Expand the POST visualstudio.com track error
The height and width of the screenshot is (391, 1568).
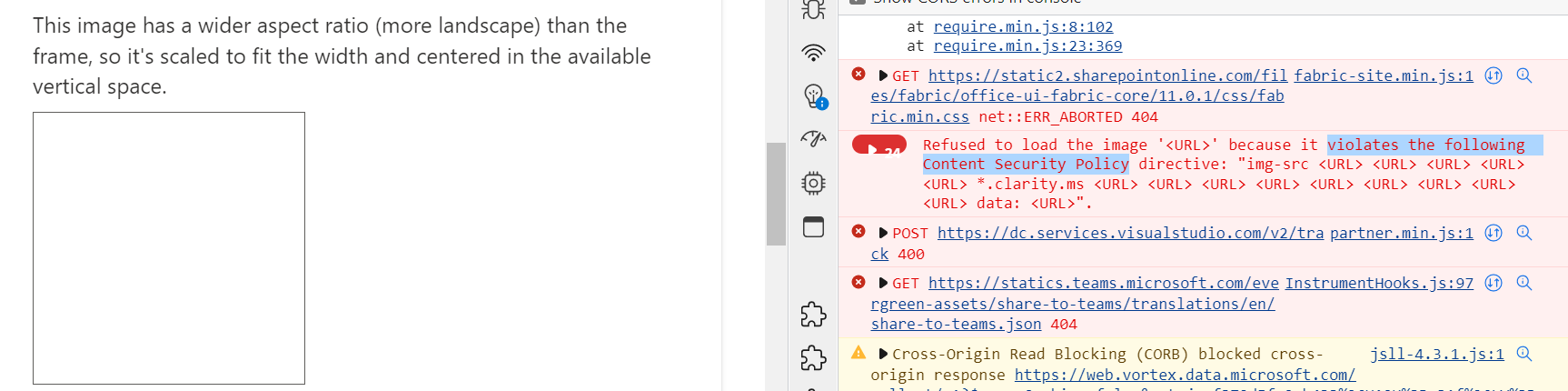pos(882,233)
